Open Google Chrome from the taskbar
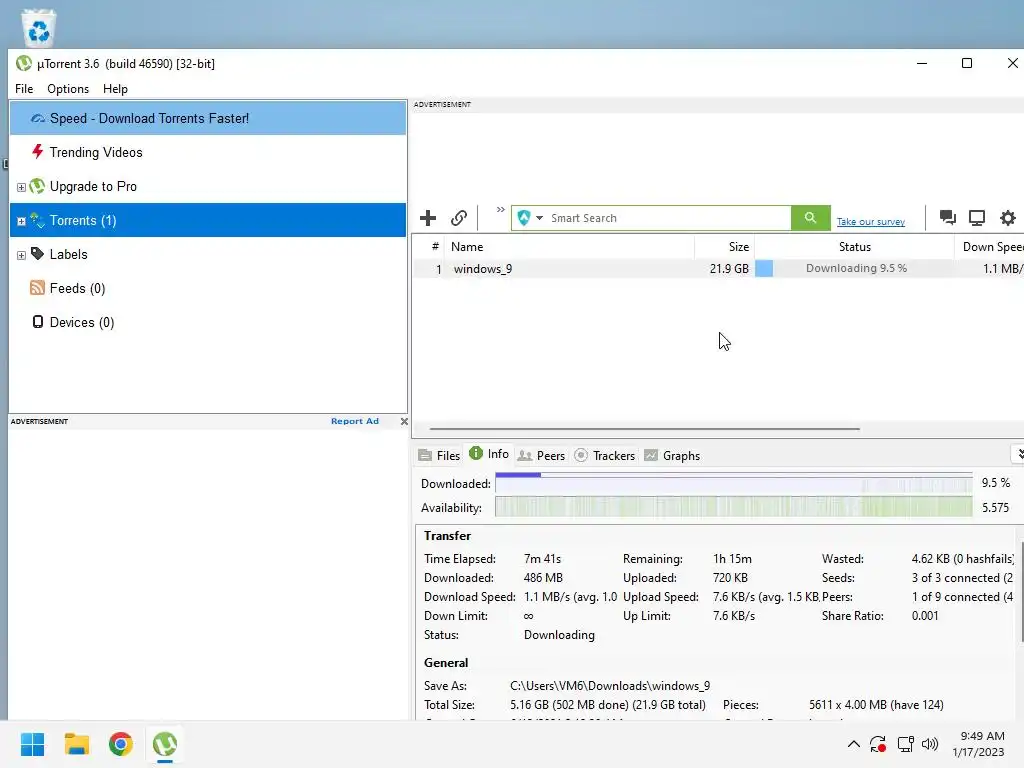The image size is (1024, 768). click(121, 744)
